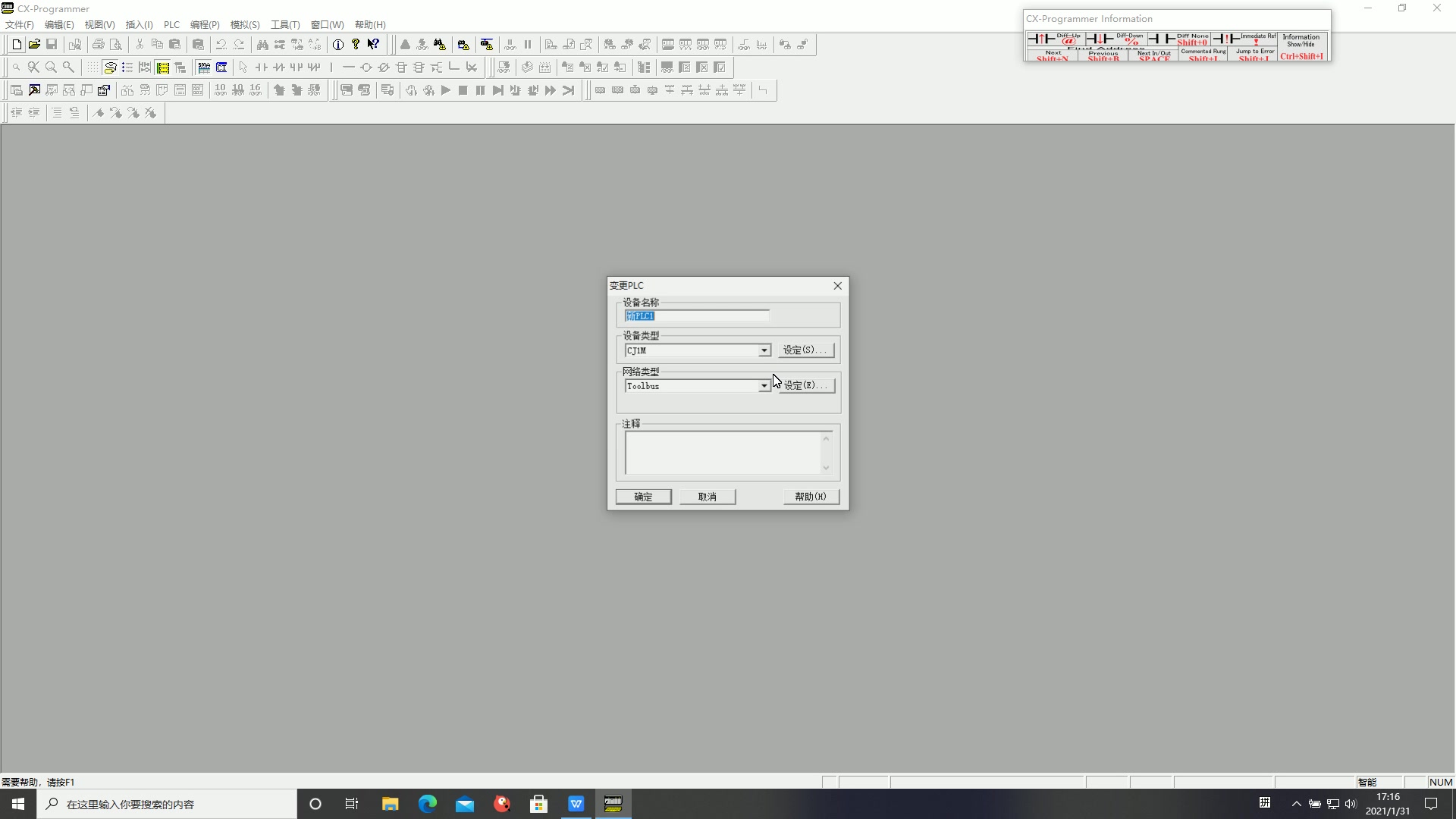Click 设定(S) button for device type
Viewport: 1456px width, 819px height.
pos(805,350)
